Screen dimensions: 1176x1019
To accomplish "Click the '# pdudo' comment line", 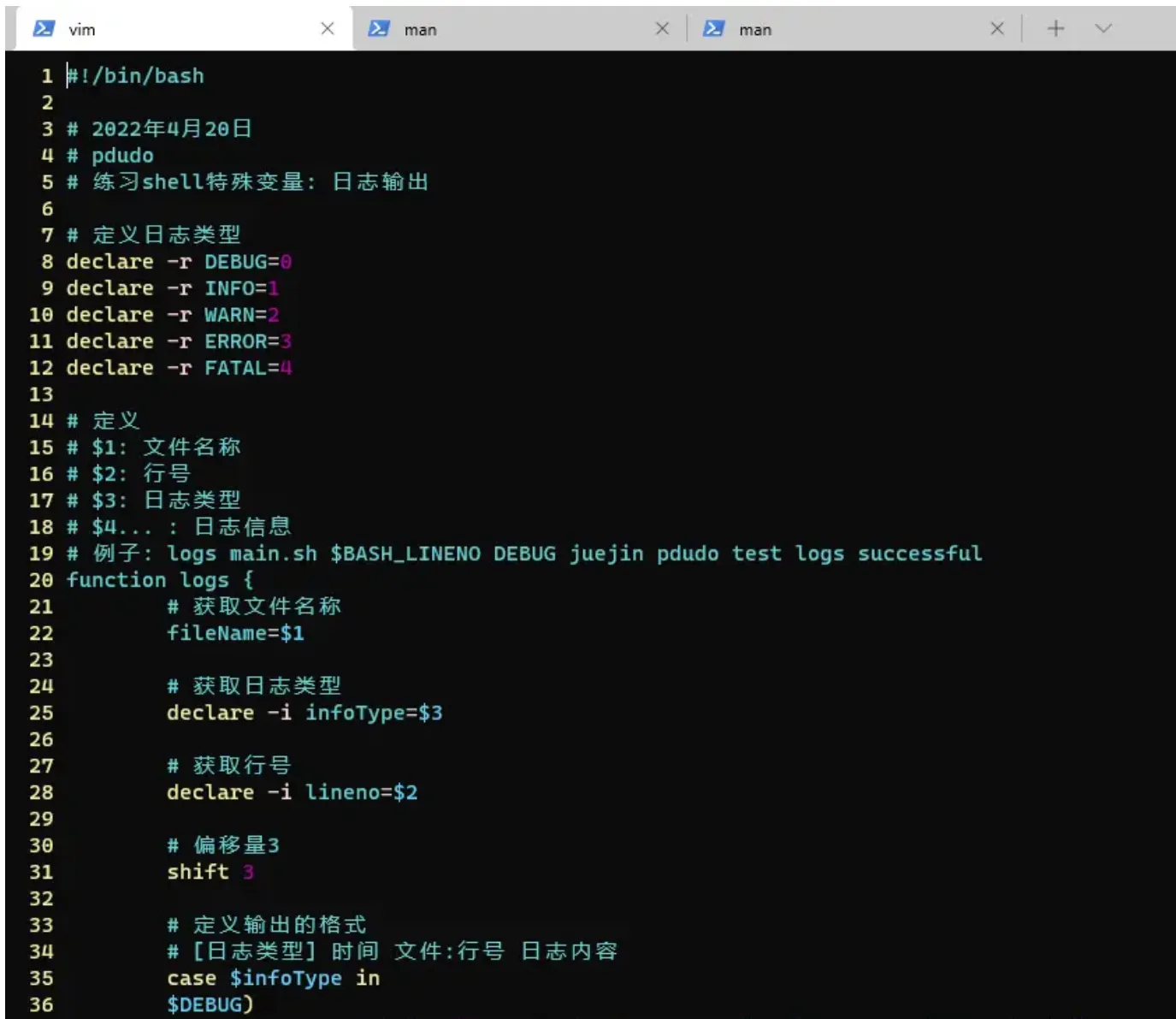I will pos(110,156).
